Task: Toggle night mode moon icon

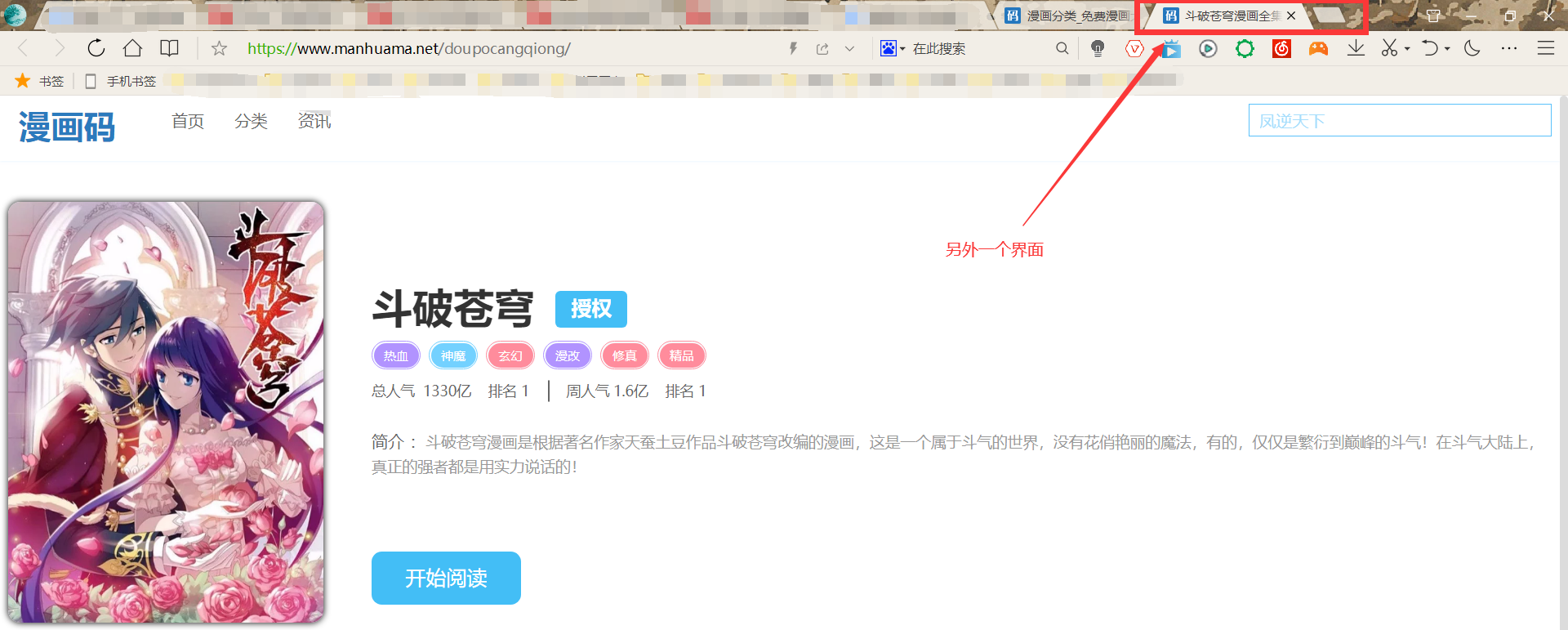Action: [1472, 48]
